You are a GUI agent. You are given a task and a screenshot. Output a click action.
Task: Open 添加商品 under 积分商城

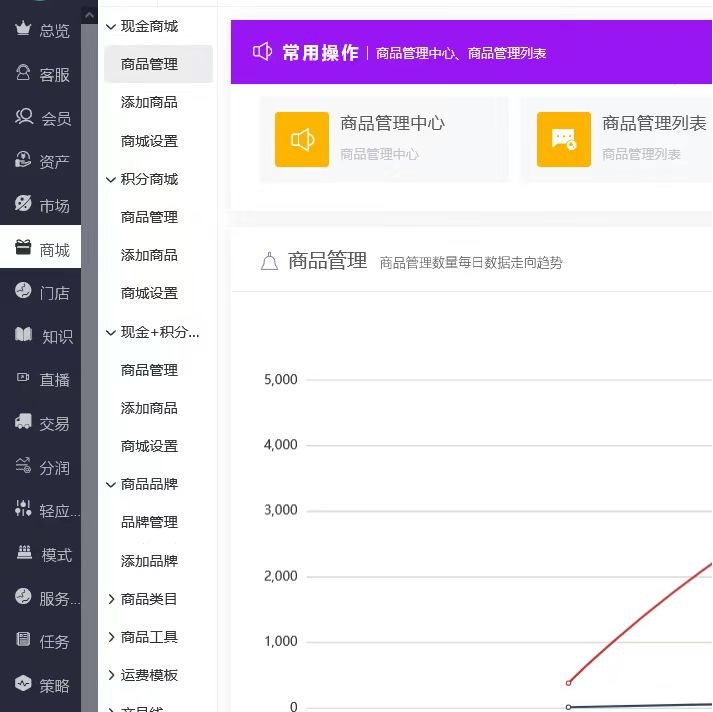coord(149,256)
